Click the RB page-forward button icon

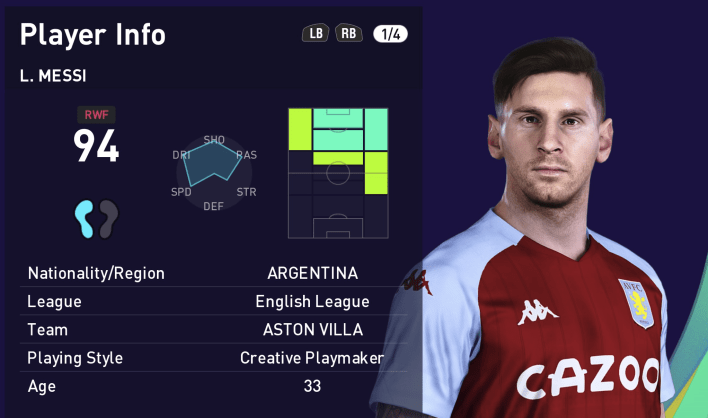tap(349, 33)
